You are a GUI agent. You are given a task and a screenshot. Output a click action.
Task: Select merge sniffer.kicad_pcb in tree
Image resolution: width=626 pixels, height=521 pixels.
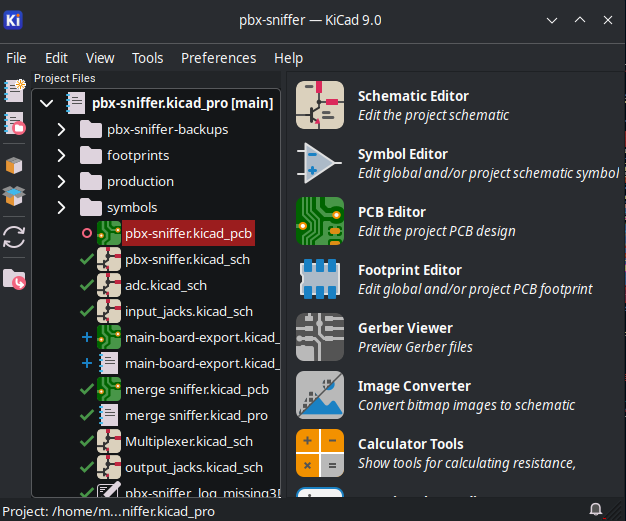(x=197, y=389)
